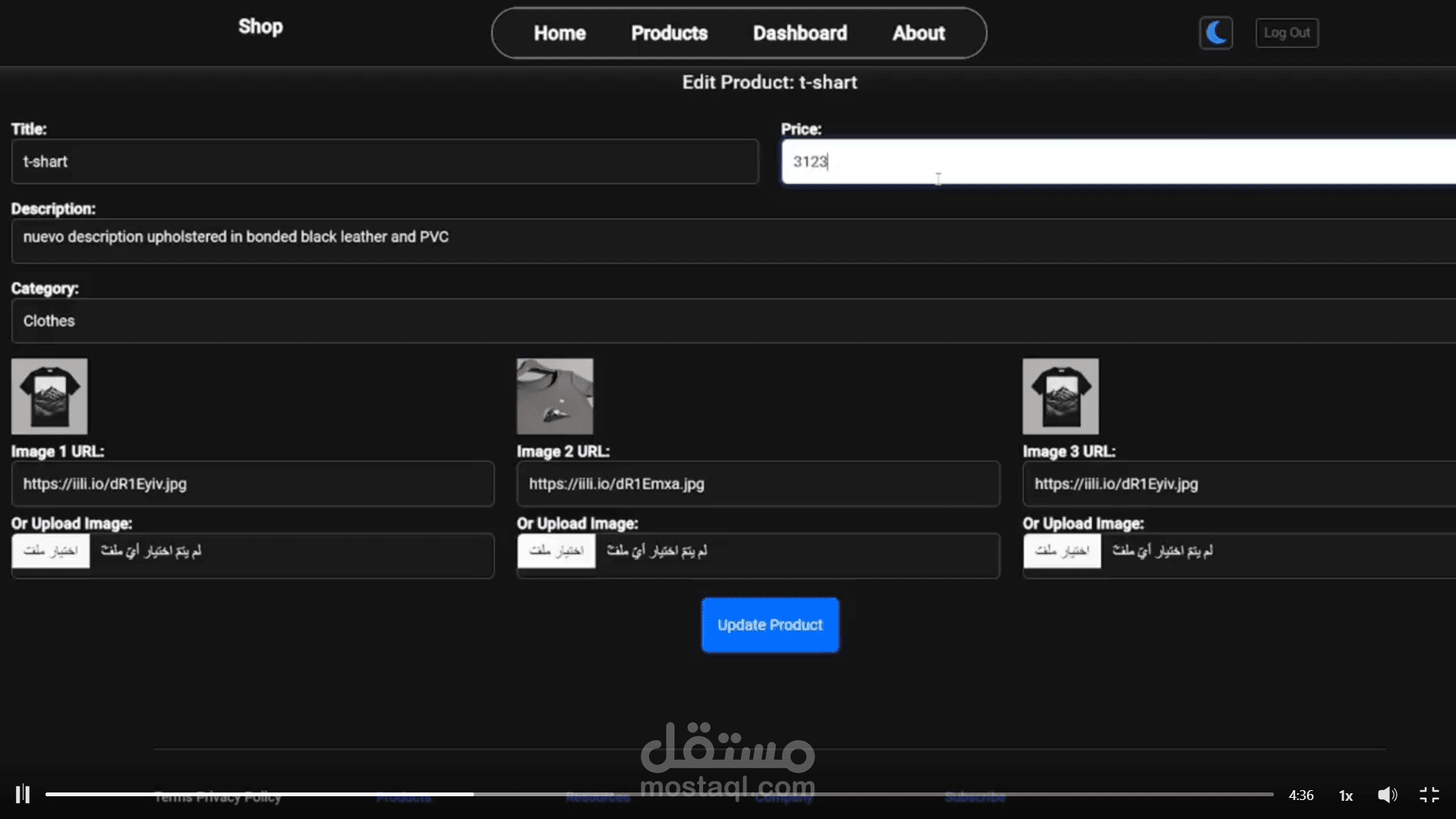
Task: Open the Category field showing Clothes
Action: click(x=728, y=321)
